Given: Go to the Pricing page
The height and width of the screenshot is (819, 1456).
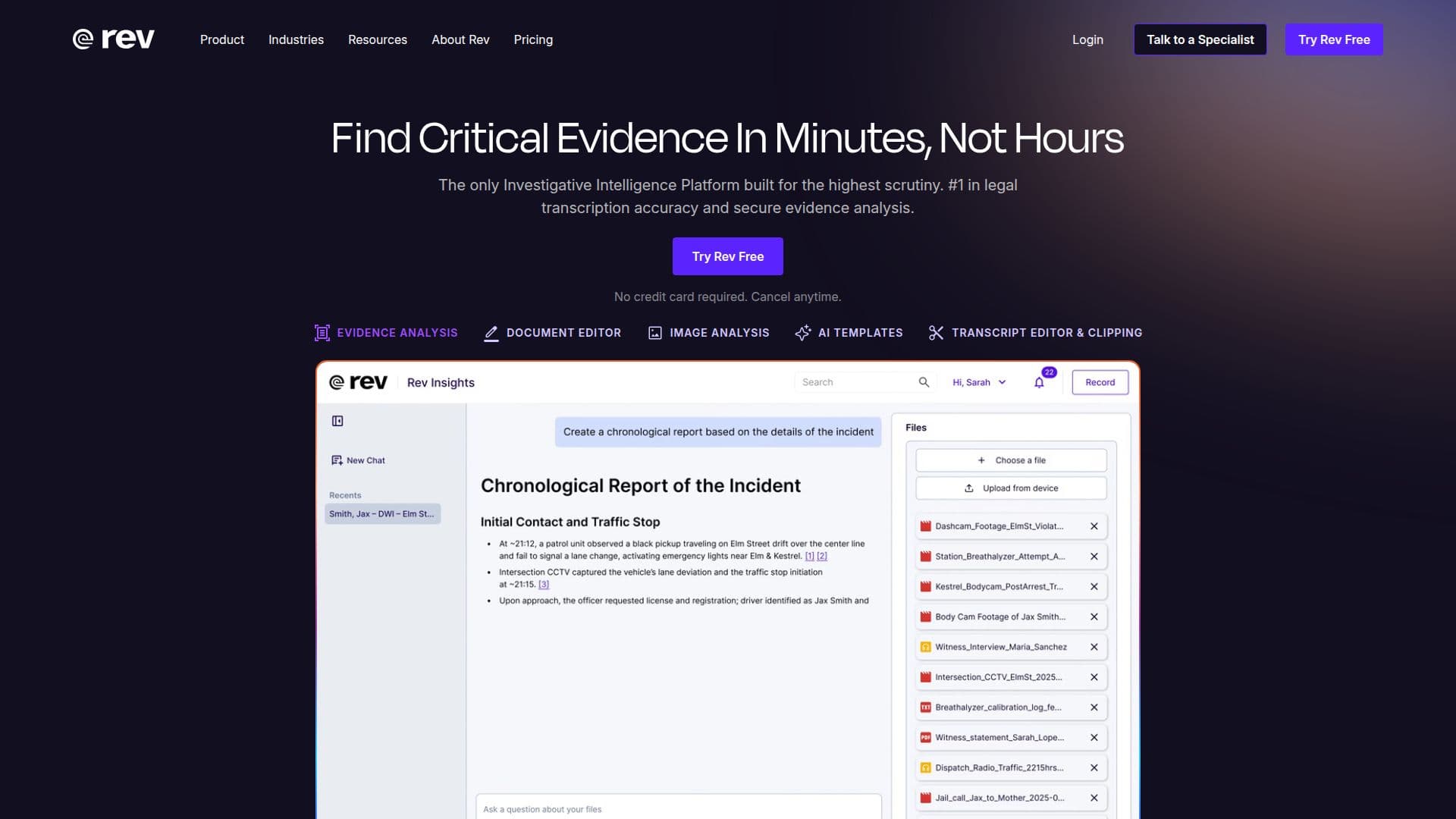Looking at the screenshot, I should pyautogui.click(x=533, y=39).
